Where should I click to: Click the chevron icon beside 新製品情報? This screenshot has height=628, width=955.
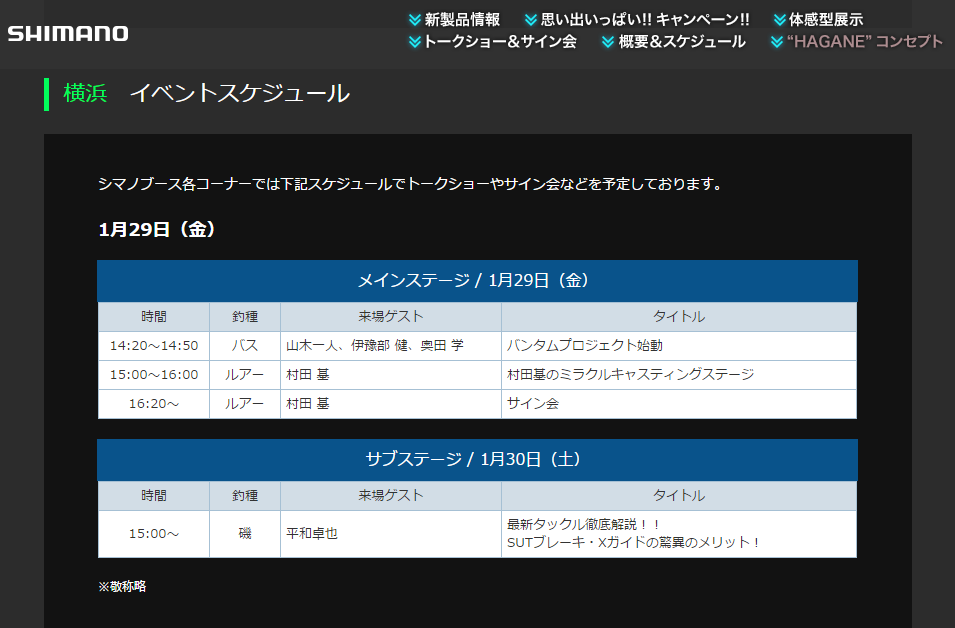pos(415,20)
